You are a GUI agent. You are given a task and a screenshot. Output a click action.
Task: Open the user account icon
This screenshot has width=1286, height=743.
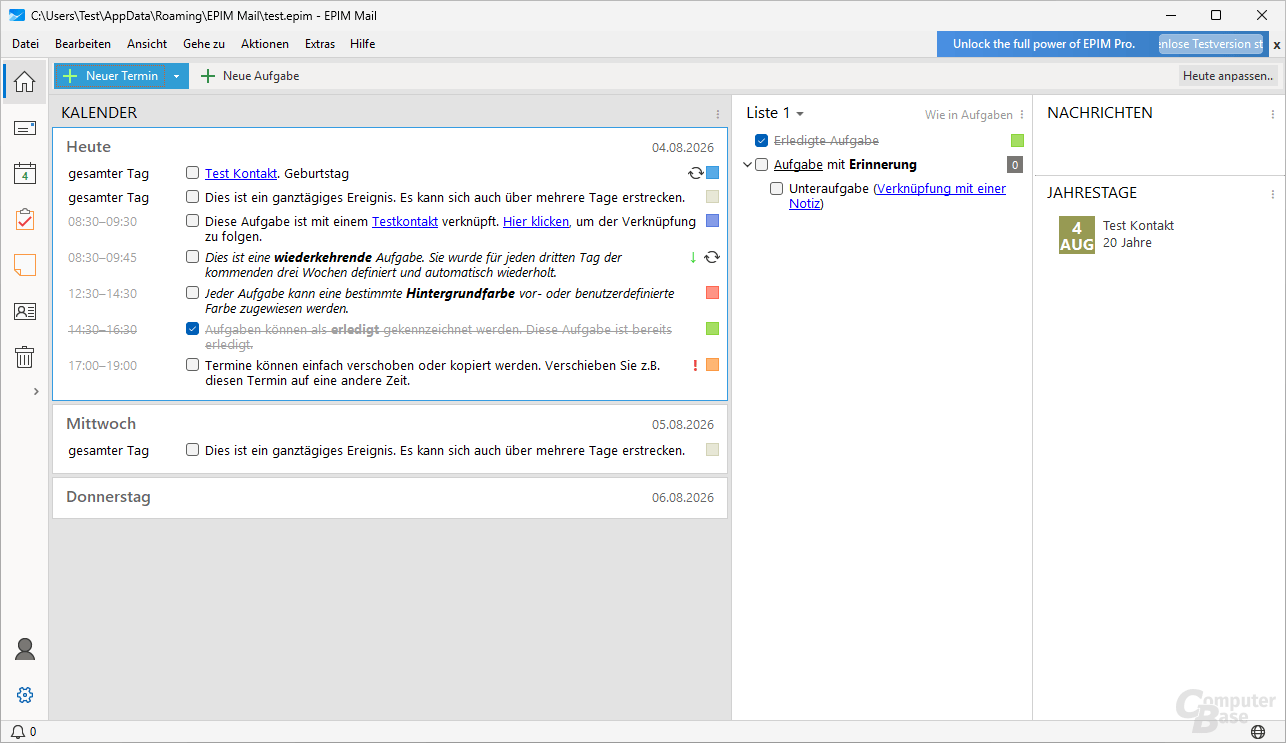point(25,649)
